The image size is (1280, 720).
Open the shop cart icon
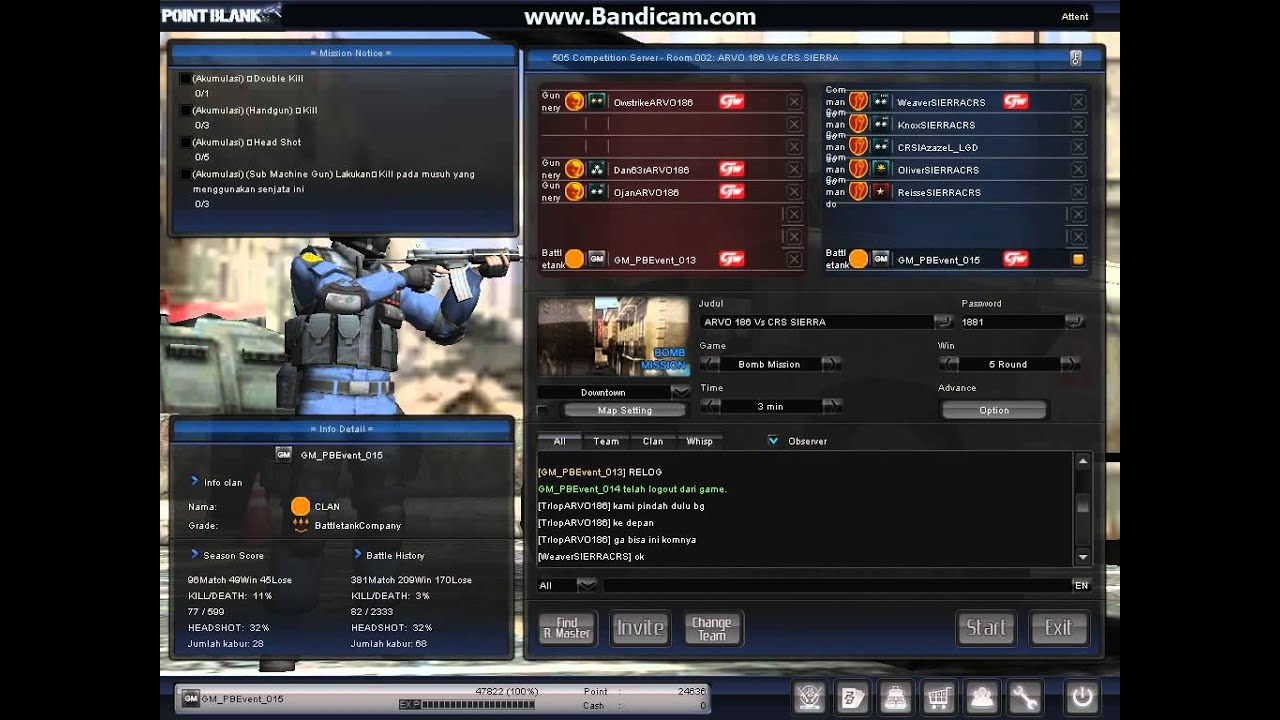938,697
